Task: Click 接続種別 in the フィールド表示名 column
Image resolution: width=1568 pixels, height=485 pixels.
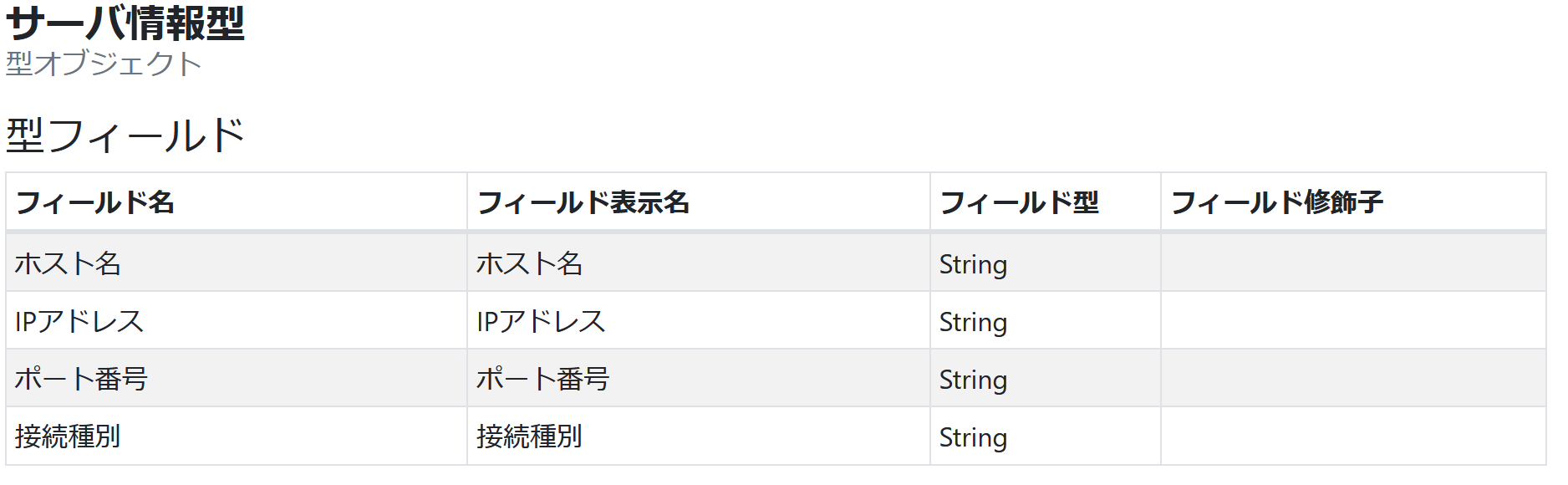Action: (529, 436)
